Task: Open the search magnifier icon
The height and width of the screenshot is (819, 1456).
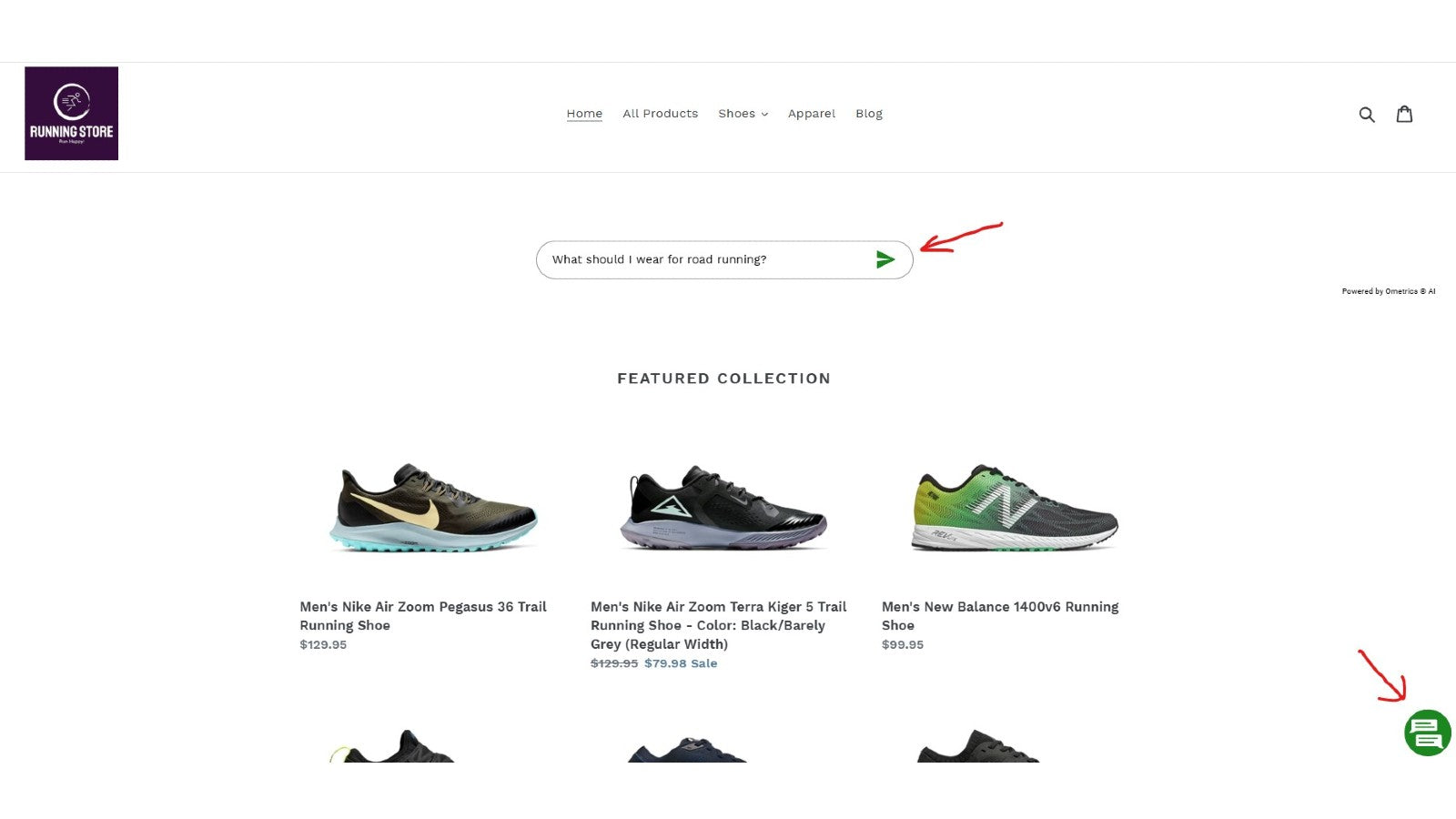Action: click(x=1367, y=114)
